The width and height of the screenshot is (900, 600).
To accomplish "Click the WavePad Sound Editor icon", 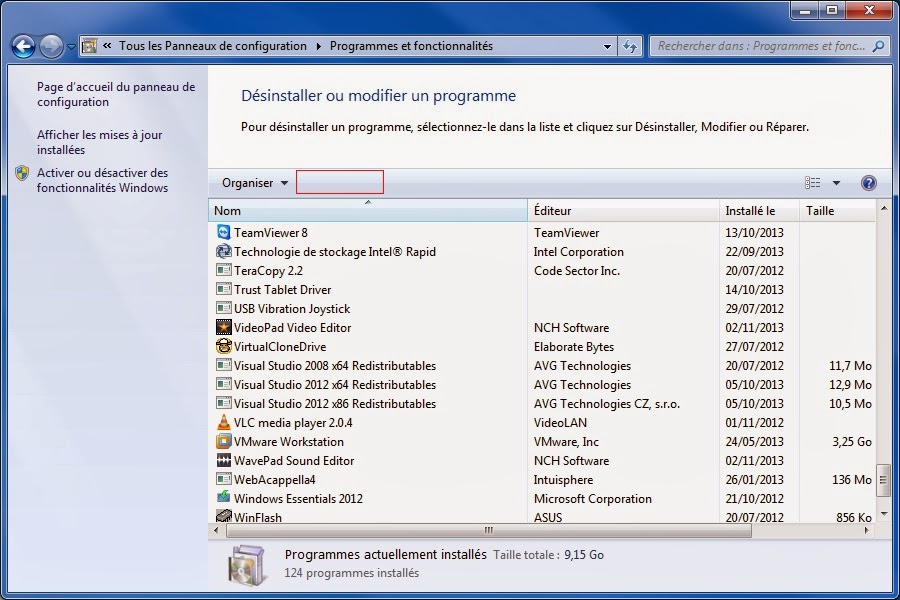I will 223,460.
